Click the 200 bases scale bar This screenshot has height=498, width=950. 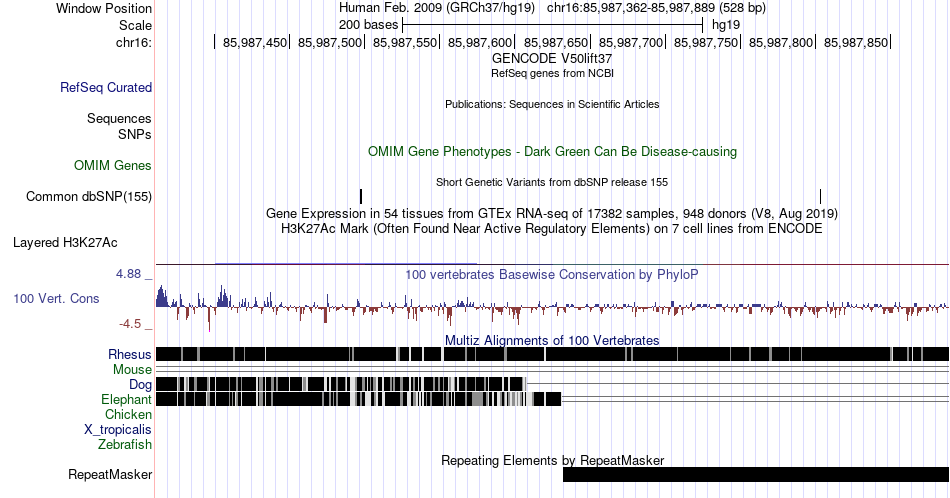pos(553,25)
